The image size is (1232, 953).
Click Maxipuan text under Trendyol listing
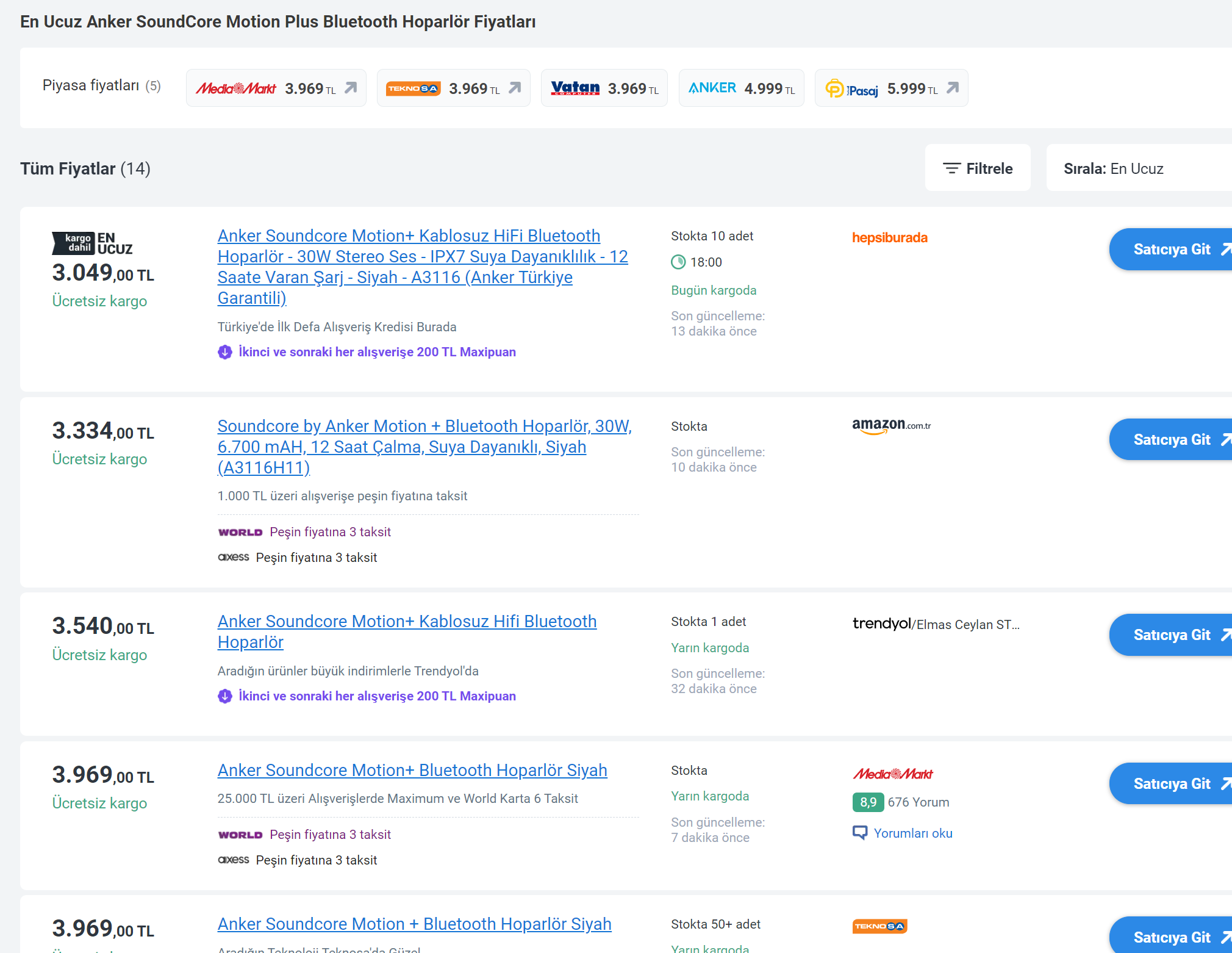point(377,696)
